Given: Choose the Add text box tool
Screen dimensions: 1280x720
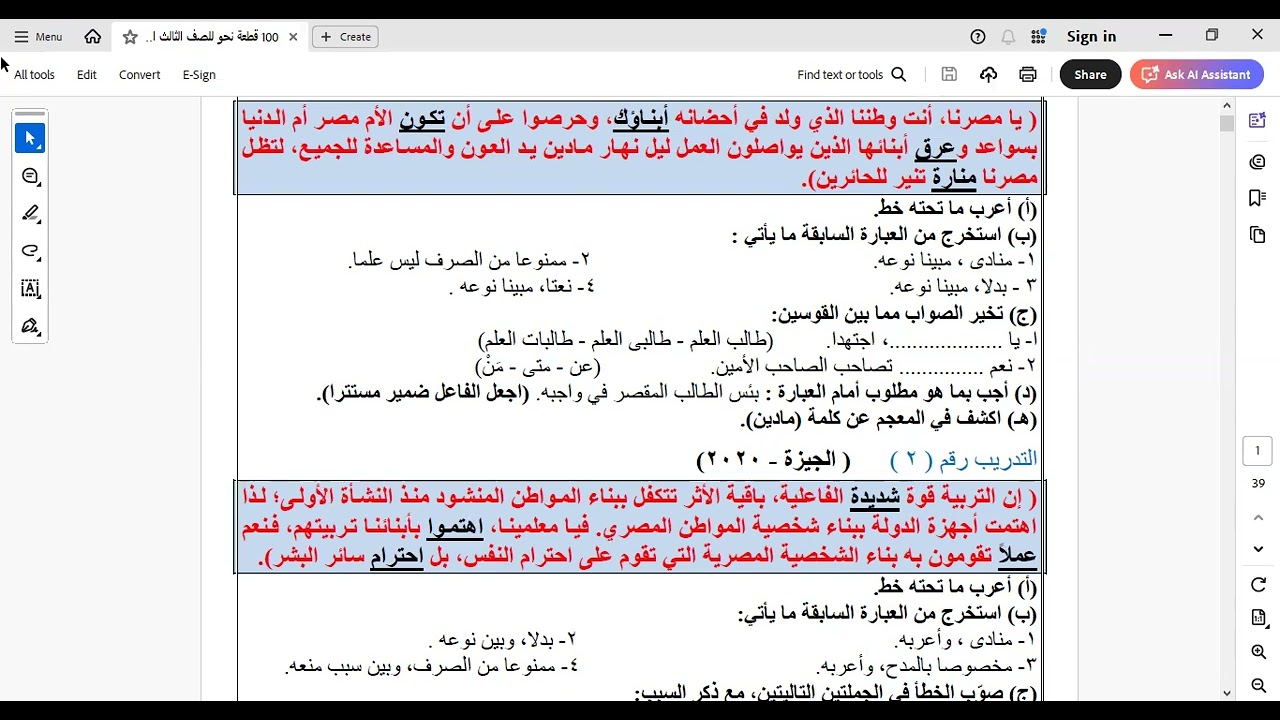Looking at the screenshot, I should 30,289.
